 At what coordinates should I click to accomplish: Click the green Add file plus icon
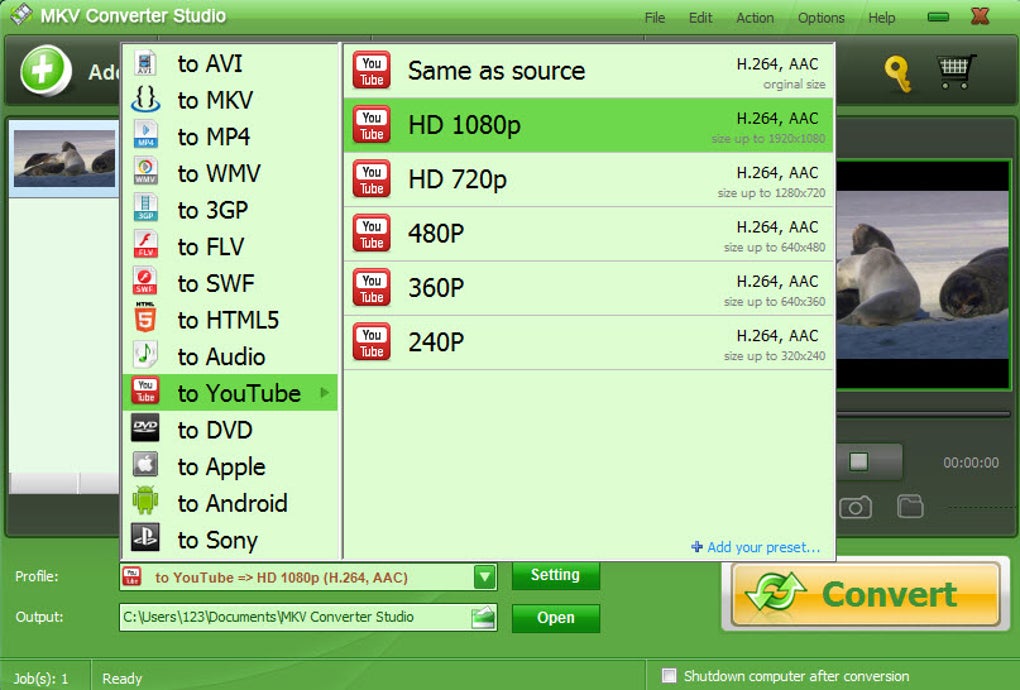[45, 70]
